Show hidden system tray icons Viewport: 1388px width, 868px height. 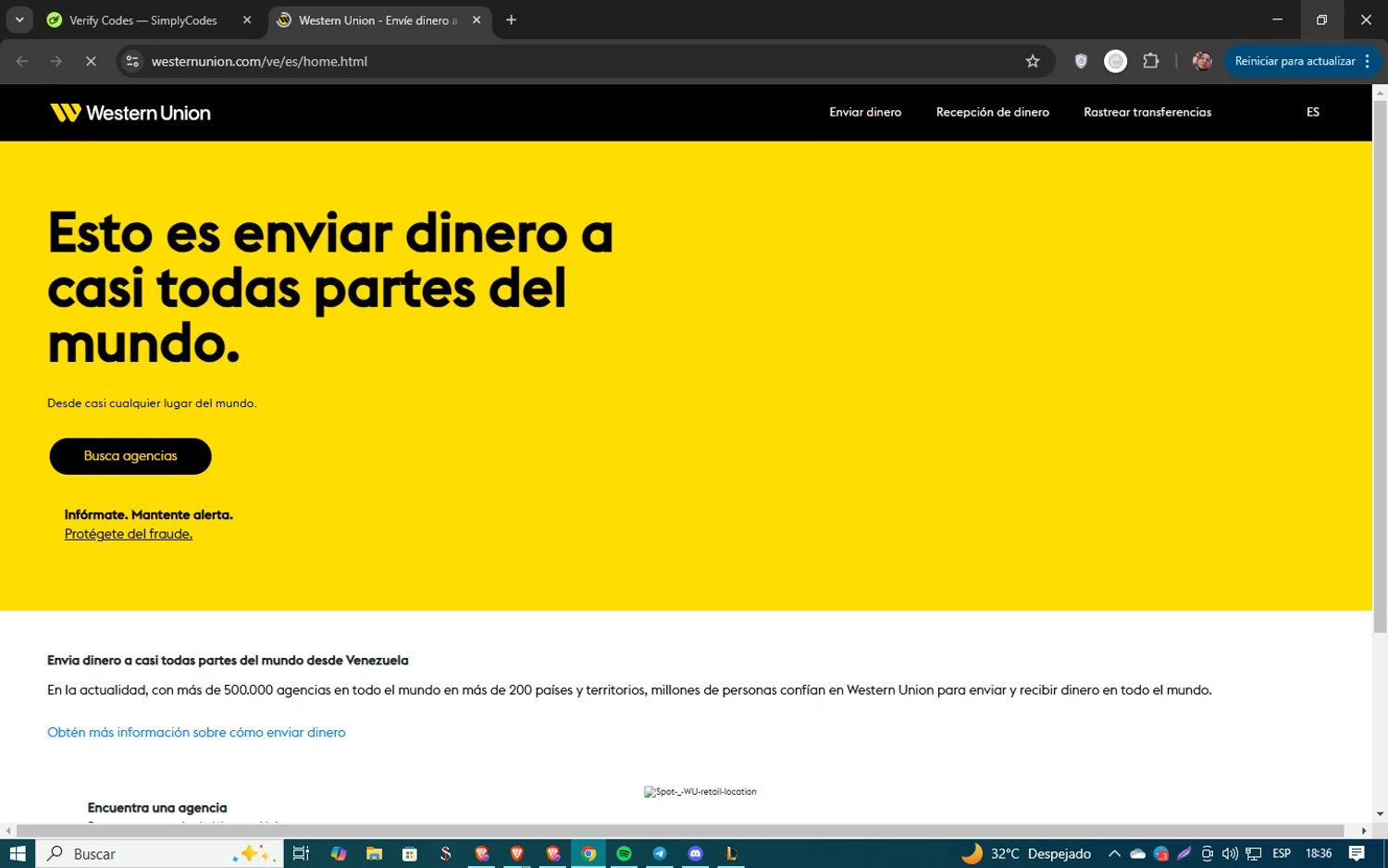1114,853
